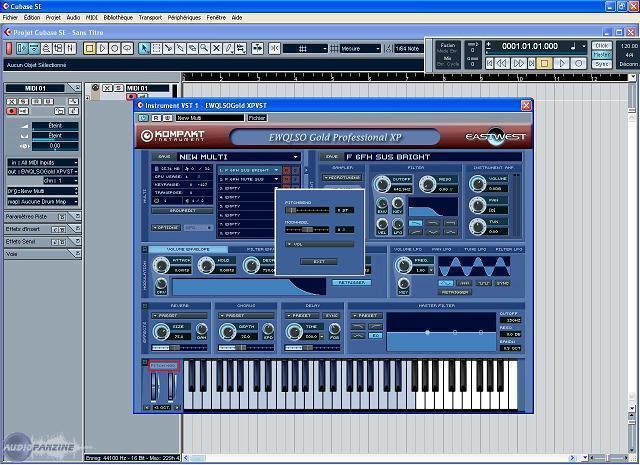The height and width of the screenshot is (465, 640).
Task: Toggle the R read automation button in plugin
Action: [x=156, y=118]
